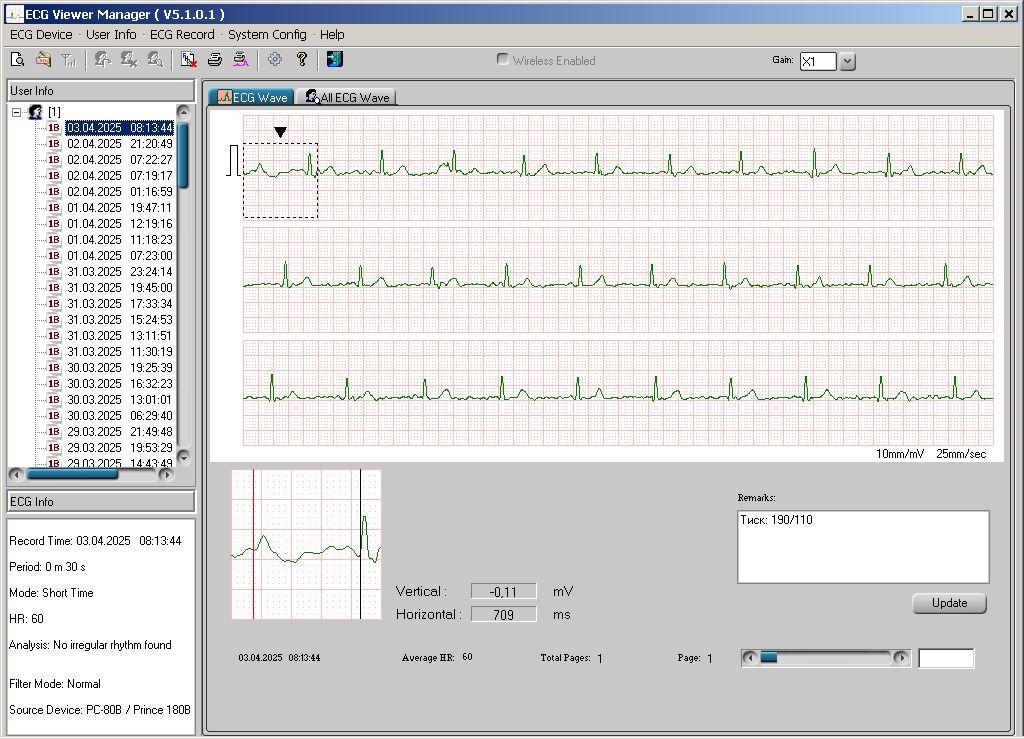1024x739 pixels.
Task: Click the record list scroll-down arrow
Action: click(x=184, y=456)
